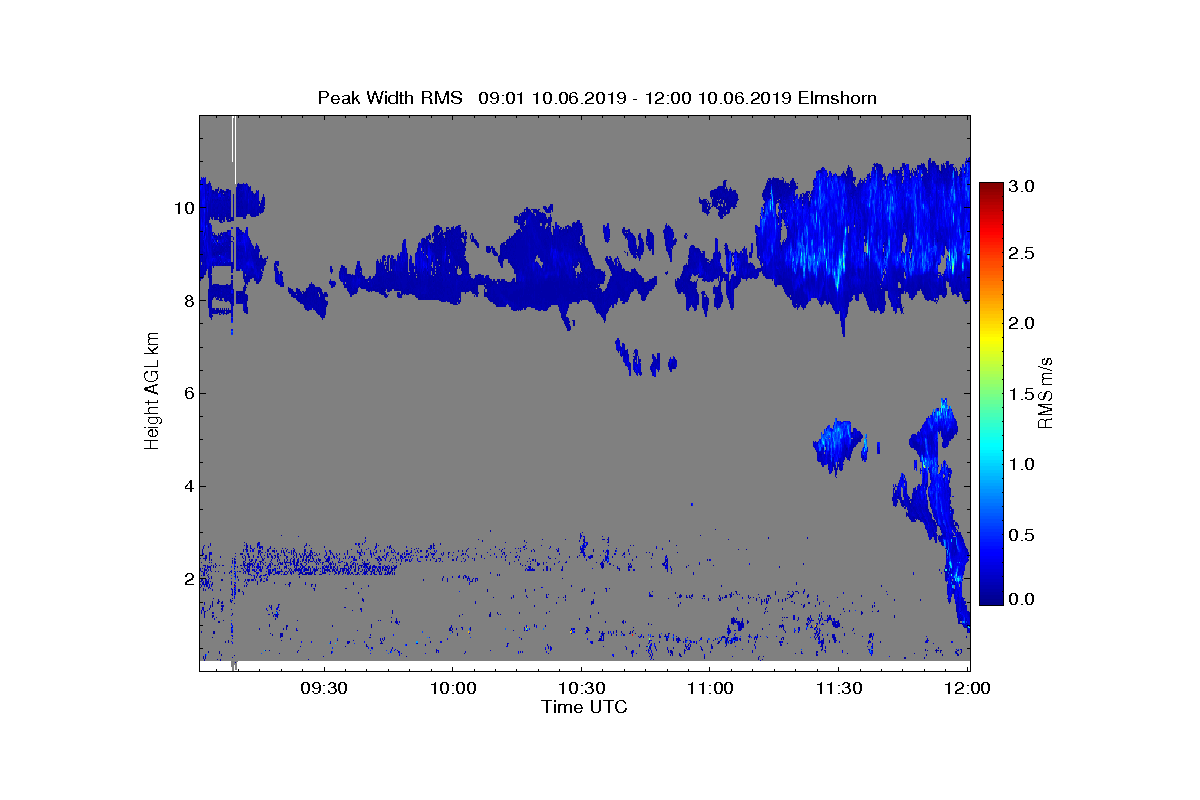
Task: Click the 11:00 time tick label
Action: click(x=709, y=689)
